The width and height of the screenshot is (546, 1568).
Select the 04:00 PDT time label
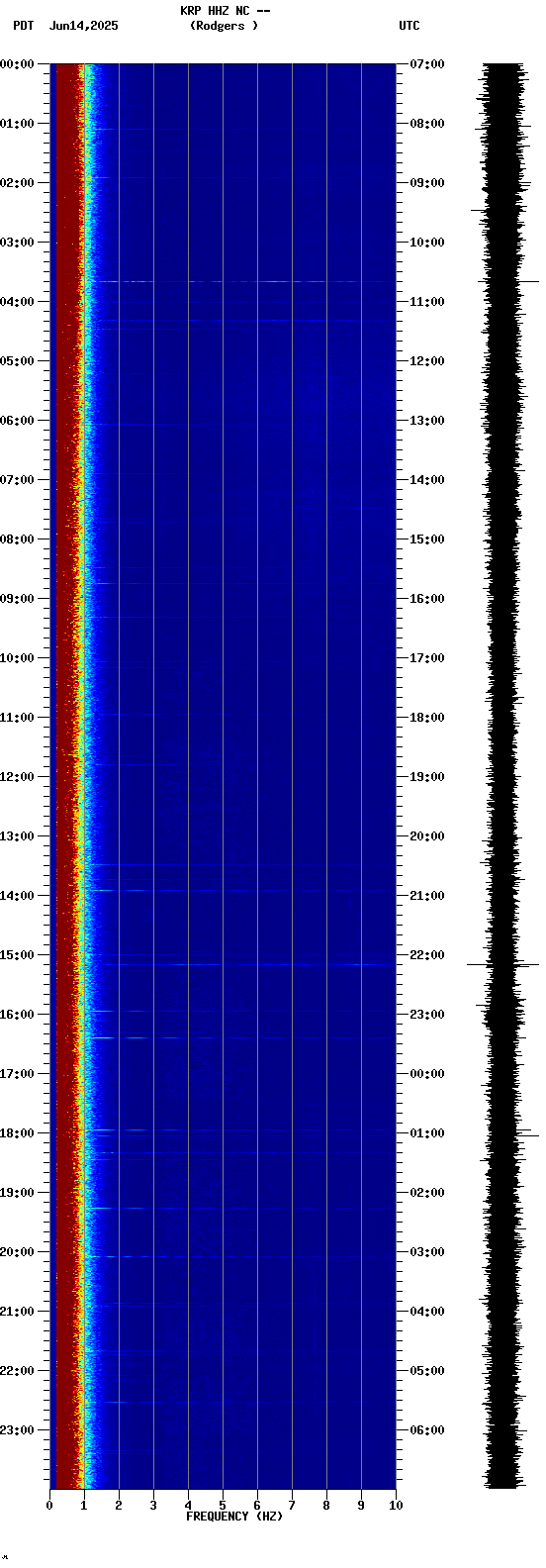click(17, 302)
